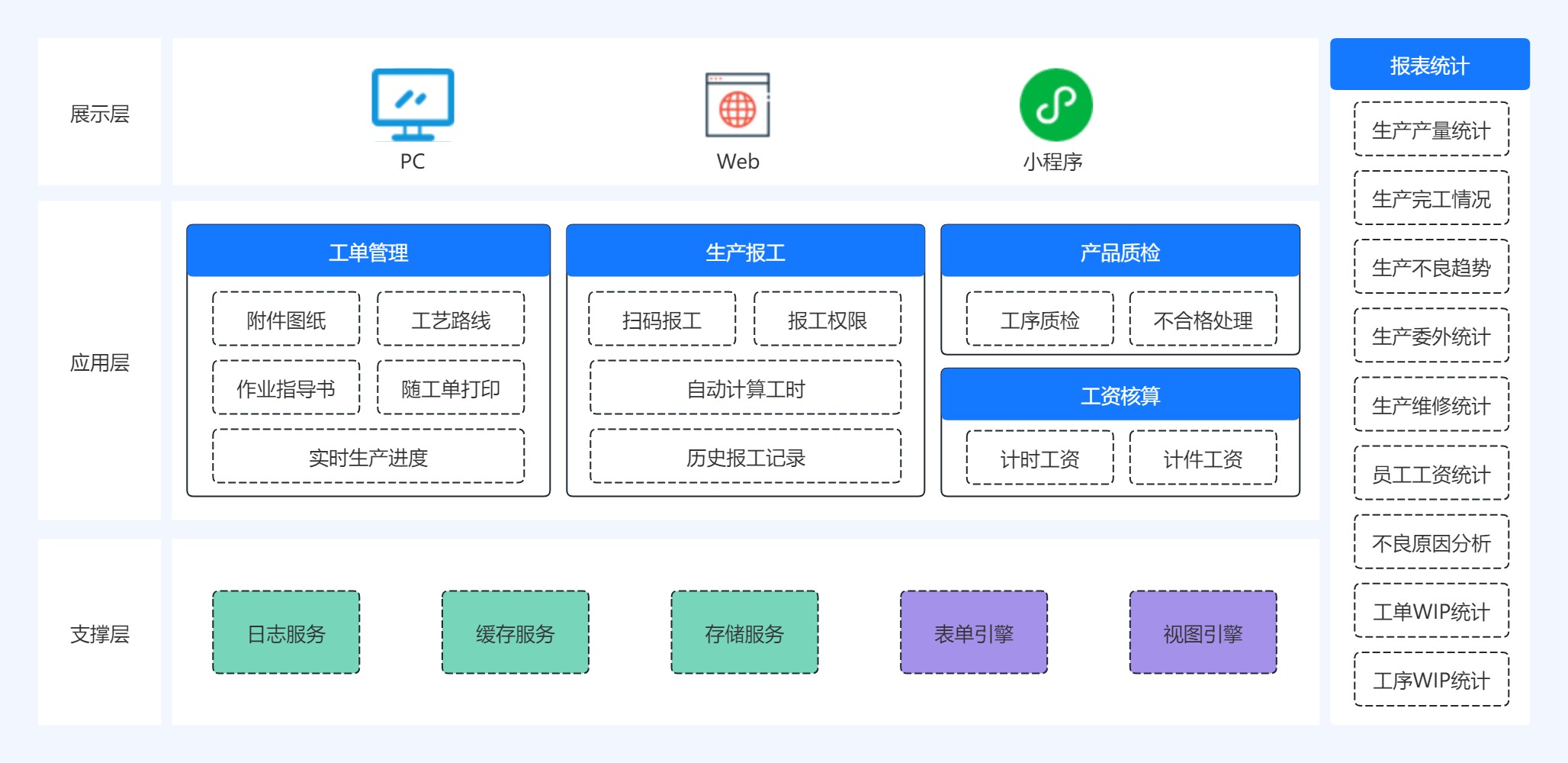This screenshot has width=1568, height=763.
Task: Select the green 缓存服务 block
Action: point(515,633)
